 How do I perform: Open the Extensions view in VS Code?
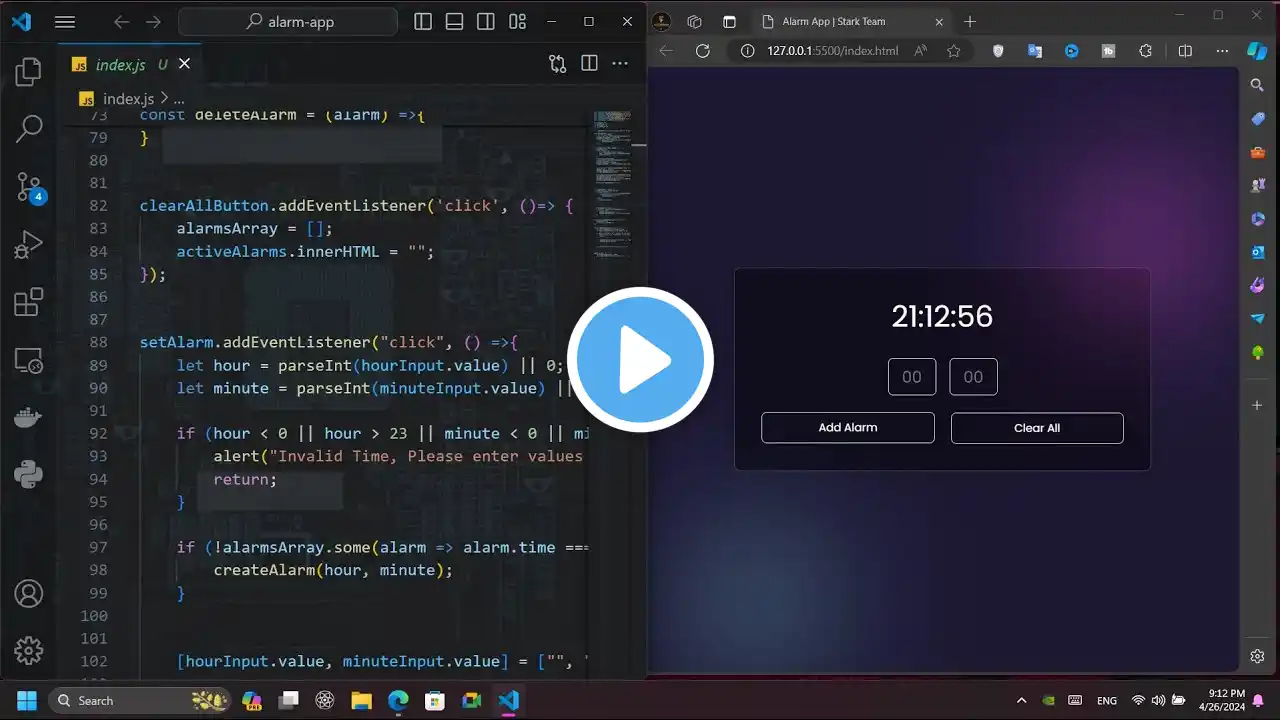click(x=29, y=301)
